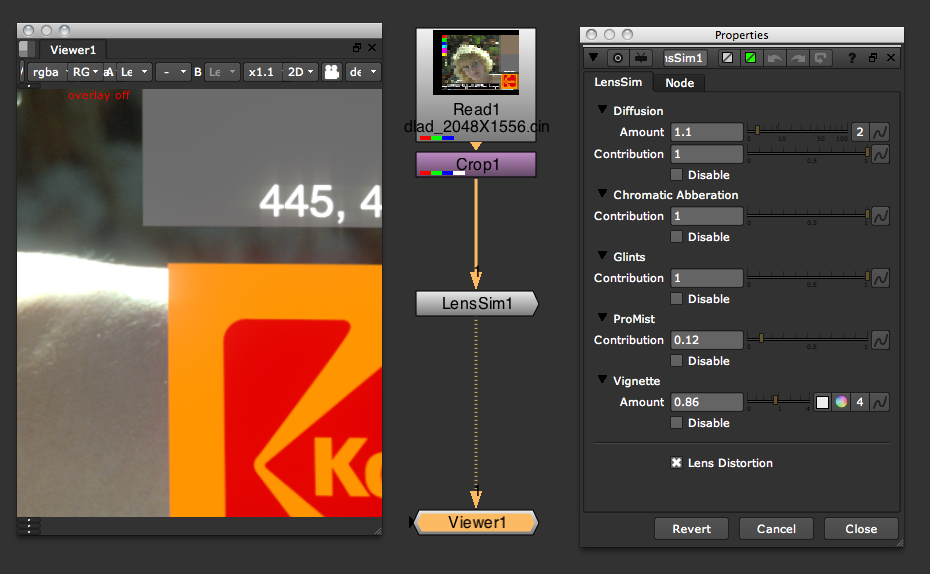The height and width of the screenshot is (574, 930).
Task: Open the A input Le dropdown
Action: (134, 72)
